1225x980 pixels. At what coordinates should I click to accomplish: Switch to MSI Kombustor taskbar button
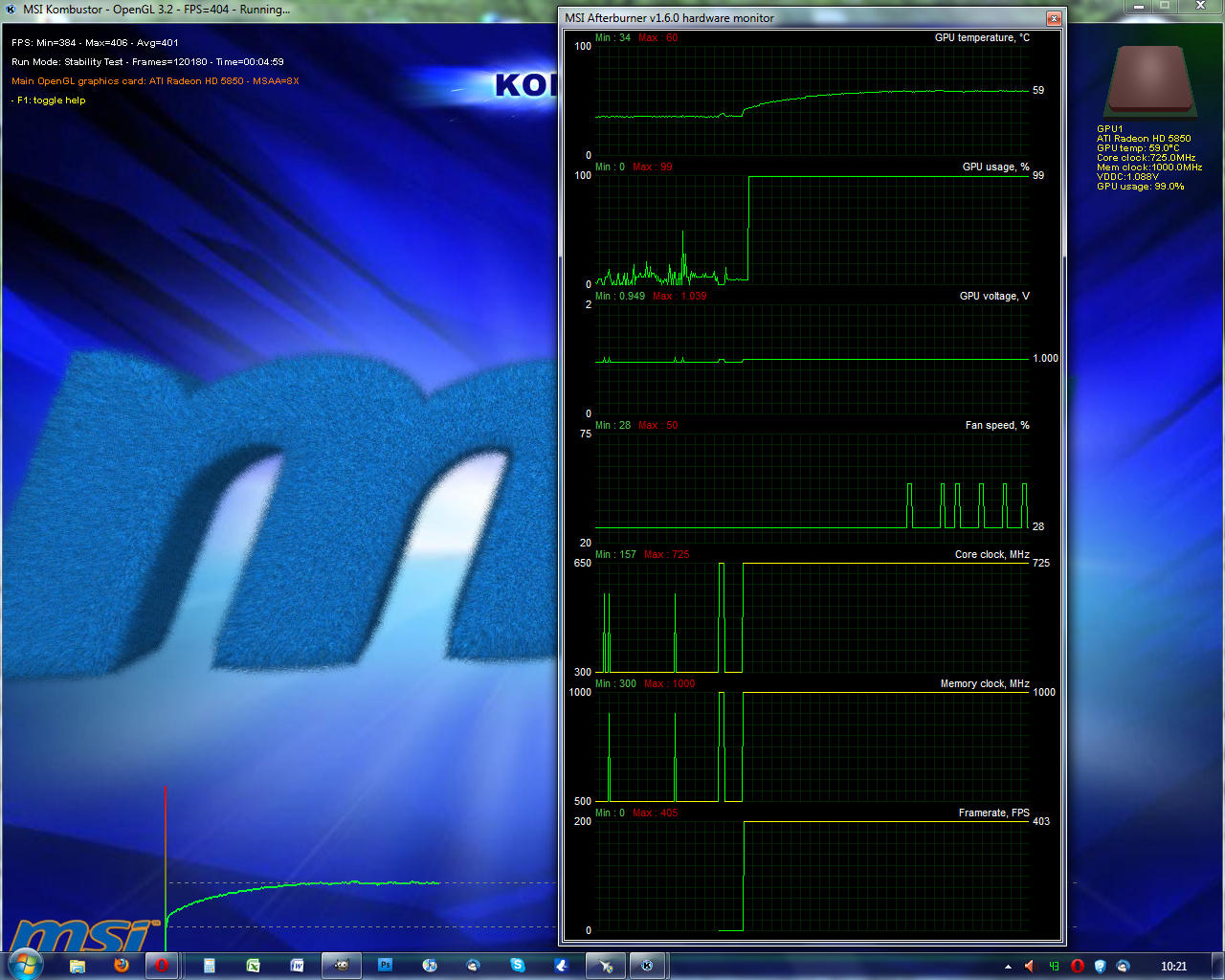click(x=648, y=966)
